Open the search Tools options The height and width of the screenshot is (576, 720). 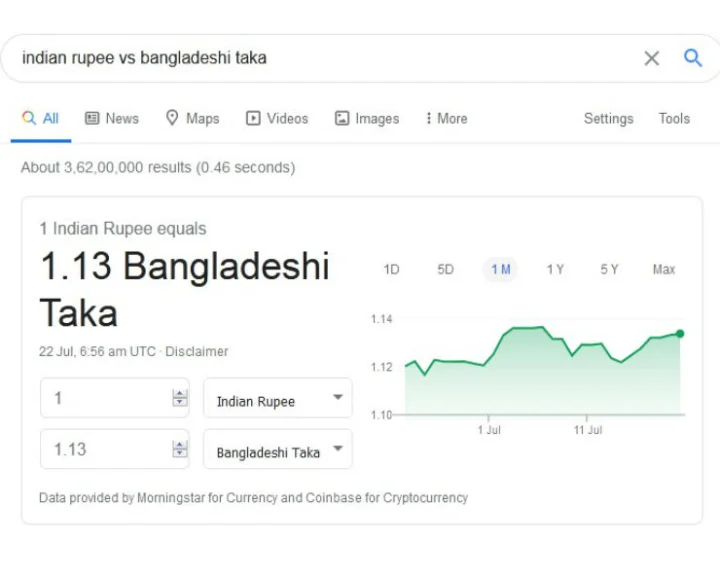click(x=674, y=118)
